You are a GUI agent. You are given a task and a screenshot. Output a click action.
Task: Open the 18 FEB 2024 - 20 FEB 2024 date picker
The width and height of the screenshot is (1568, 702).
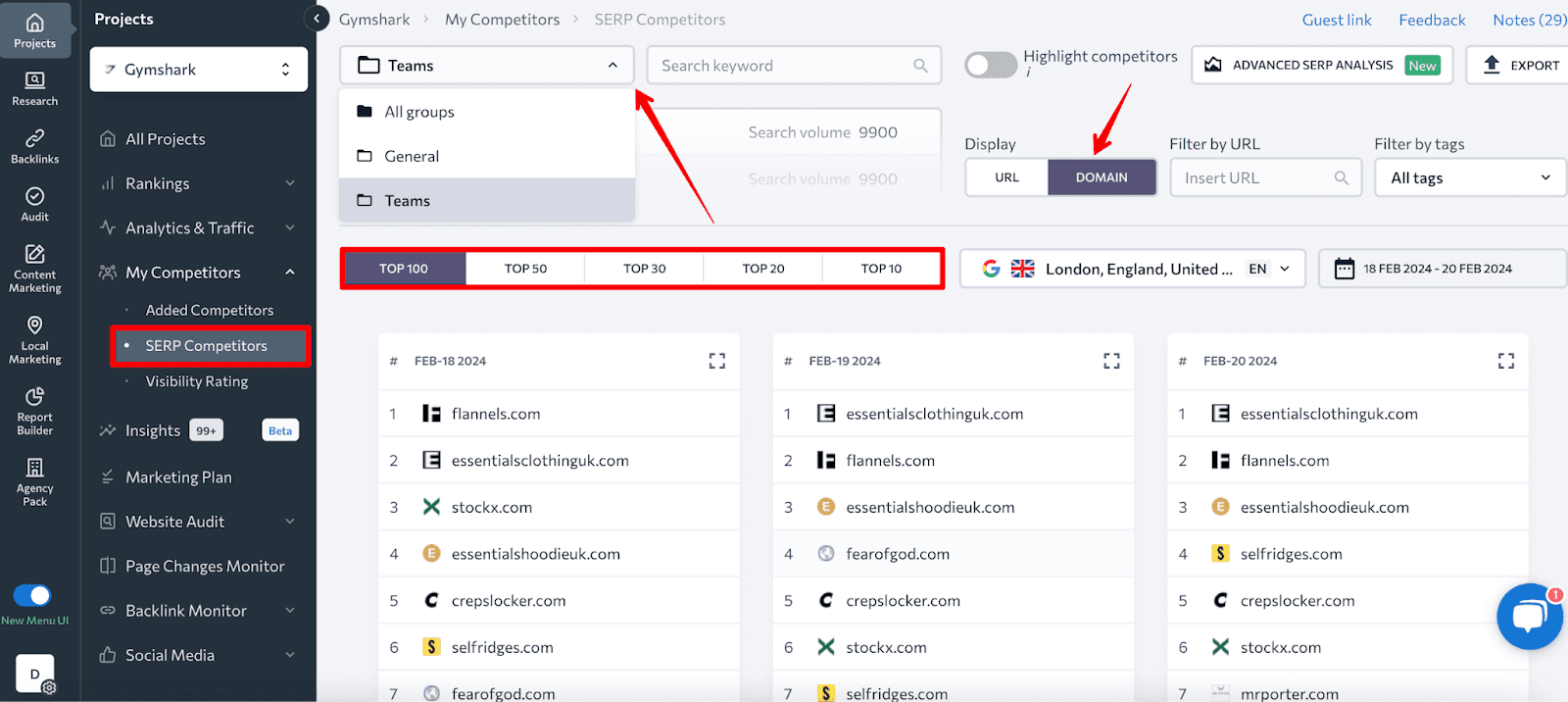click(1443, 269)
